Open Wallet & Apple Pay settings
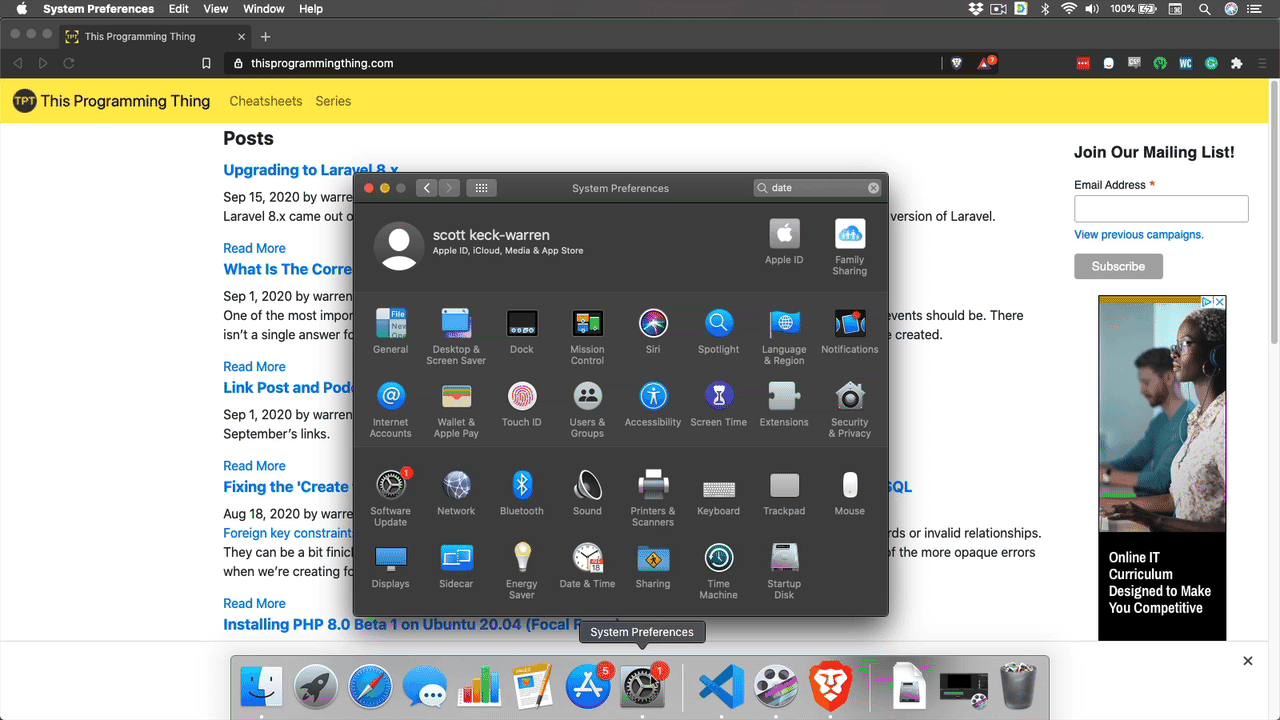 [456, 398]
